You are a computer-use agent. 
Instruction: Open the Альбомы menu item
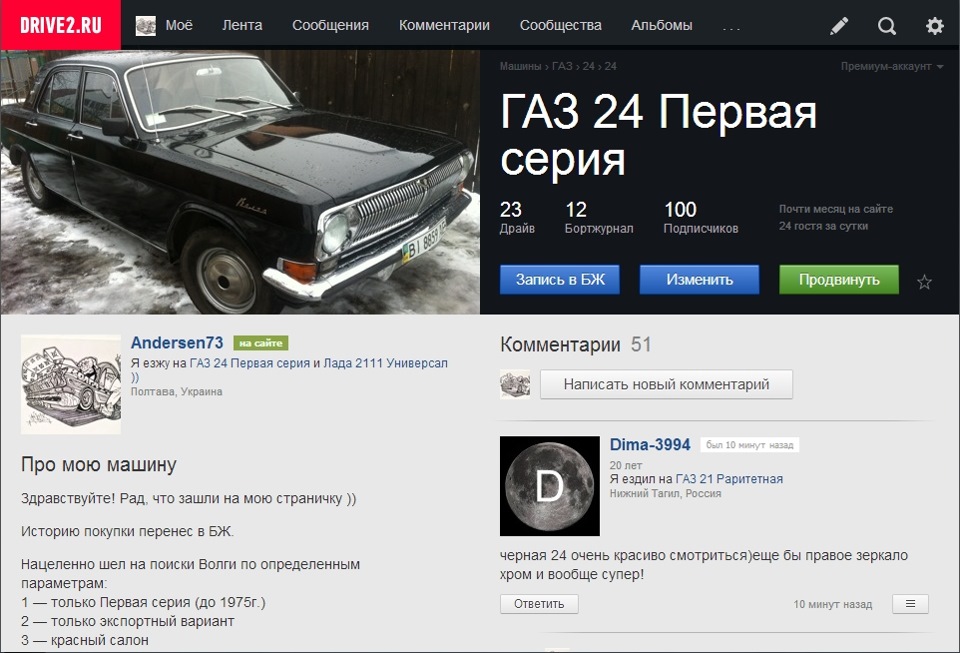pyautogui.click(x=662, y=25)
